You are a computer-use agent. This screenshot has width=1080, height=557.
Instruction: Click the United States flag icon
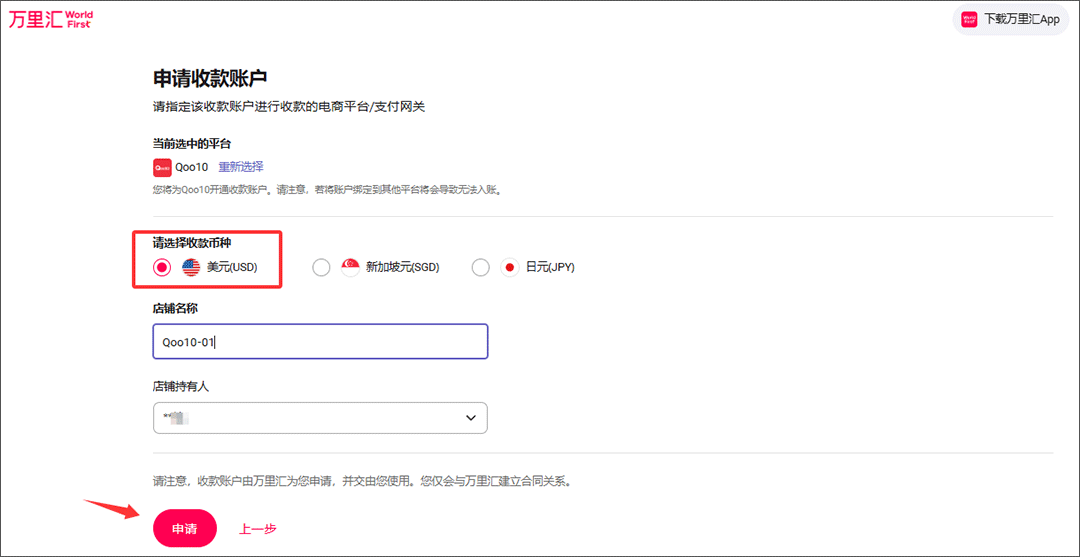pyautogui.click(x=191, y=267)
